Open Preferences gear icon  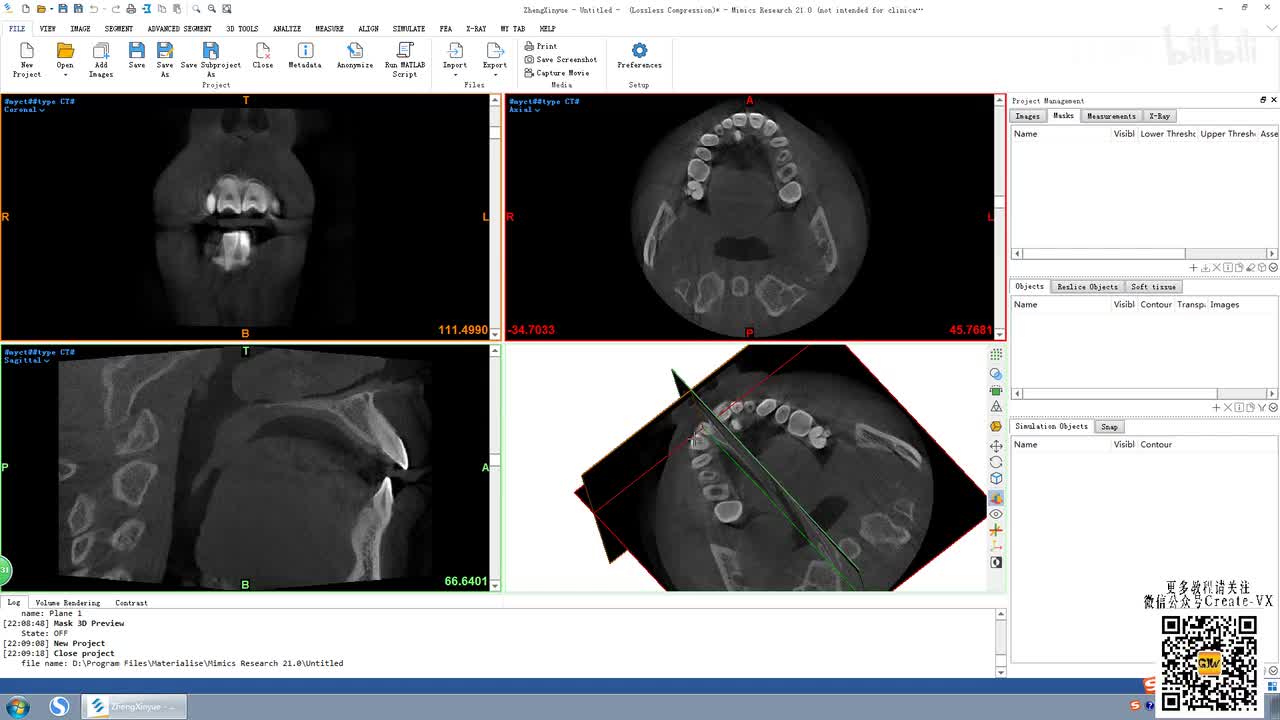click(x=639, y=51)
